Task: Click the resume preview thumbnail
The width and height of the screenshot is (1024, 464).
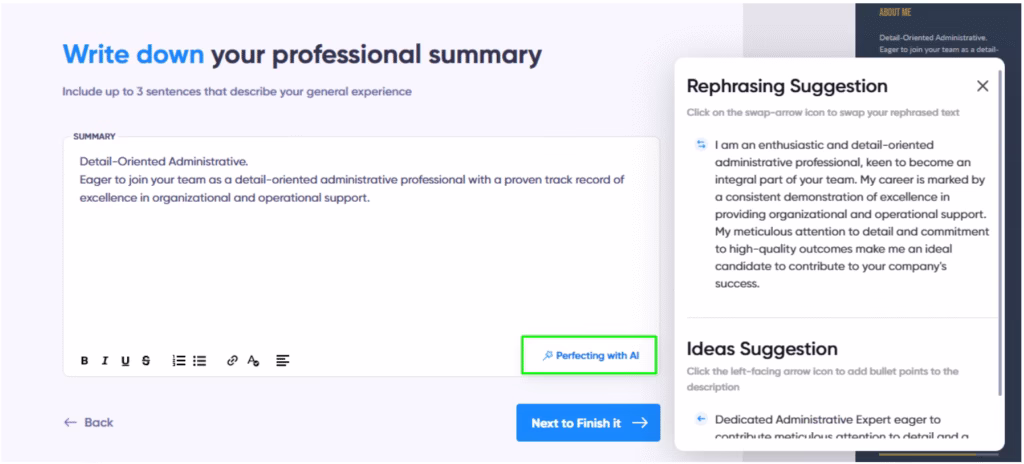Action: pos(941,30)
